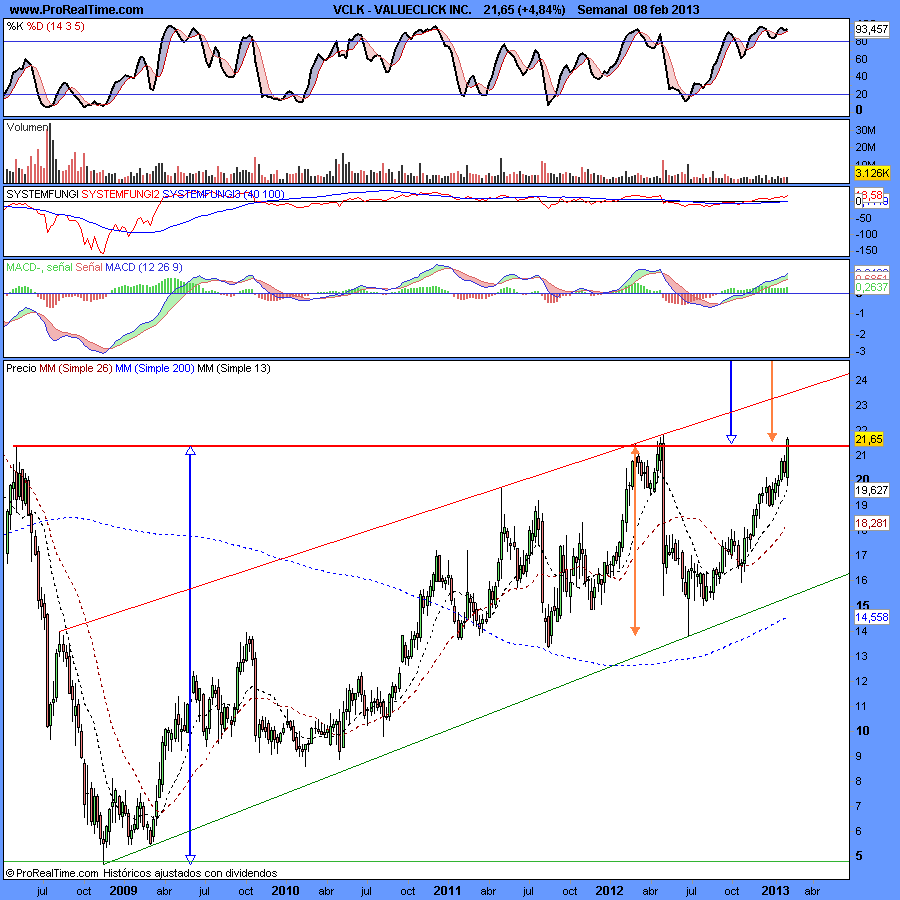Click the SYSTEMFUNGI indicator label
This screenshot has height=900, width=900.
(x=42, y=194)
